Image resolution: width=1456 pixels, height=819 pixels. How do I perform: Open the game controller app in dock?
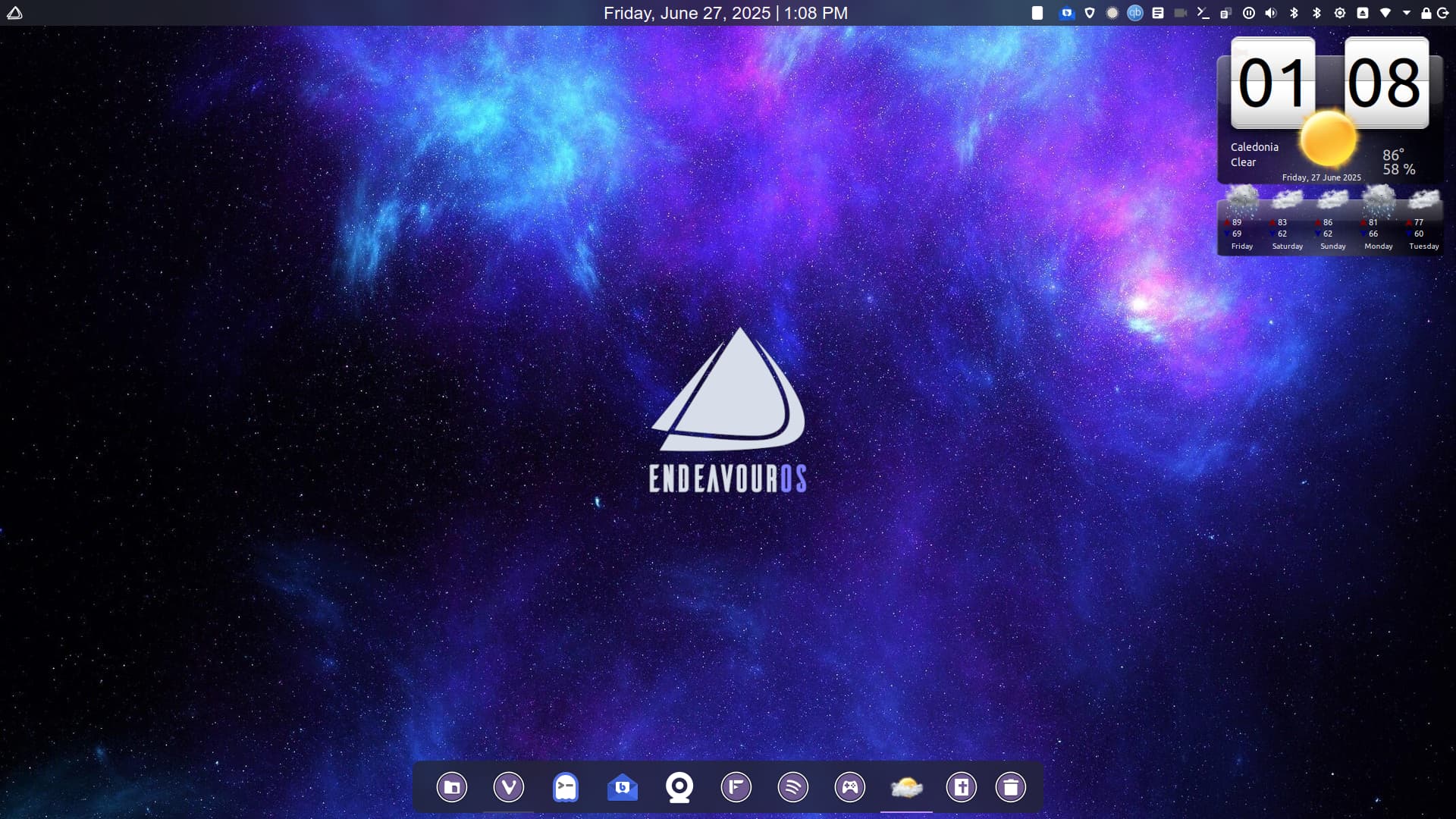(x=850, y=787)
